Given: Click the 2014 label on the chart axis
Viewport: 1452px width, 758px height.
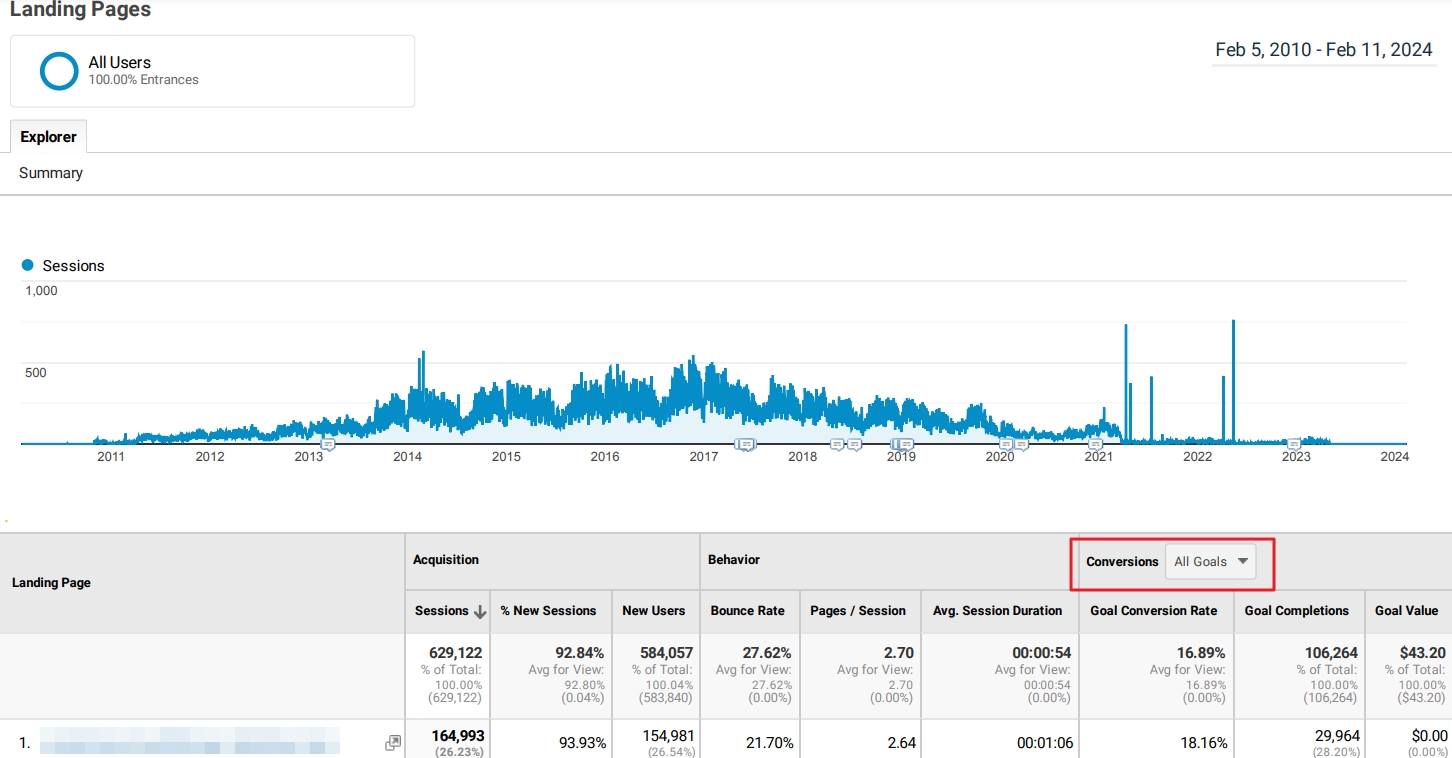Looking at the screenshot, I should click(407, 457).
